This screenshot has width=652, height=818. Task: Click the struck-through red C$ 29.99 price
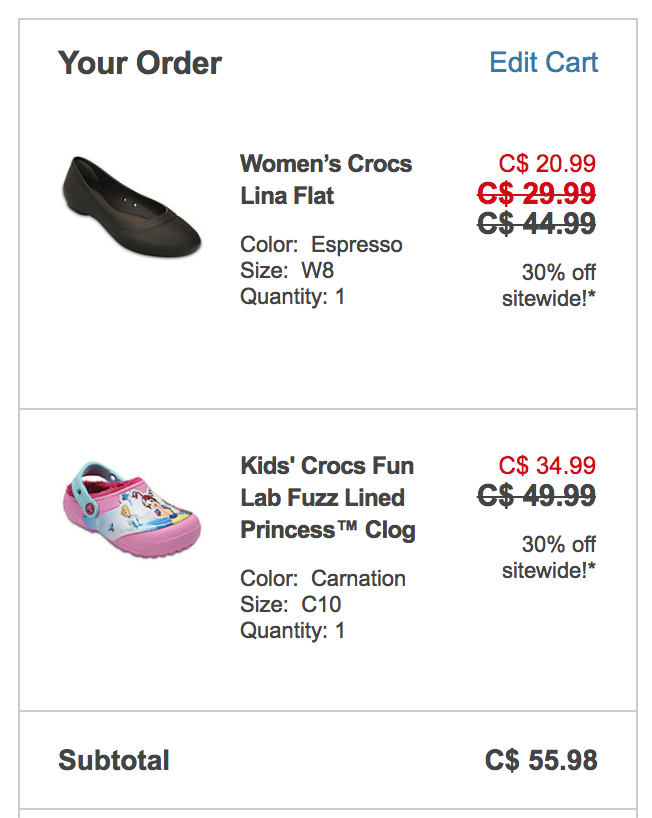click(x=536, y=194)
